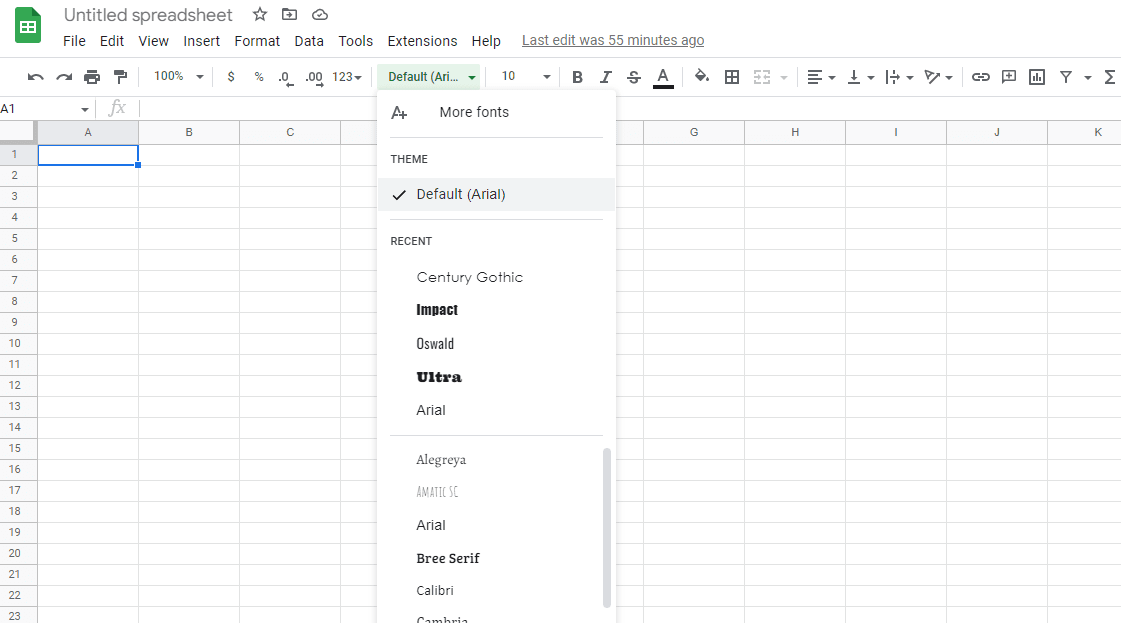Open the View menu

click(x=153, y=41)
